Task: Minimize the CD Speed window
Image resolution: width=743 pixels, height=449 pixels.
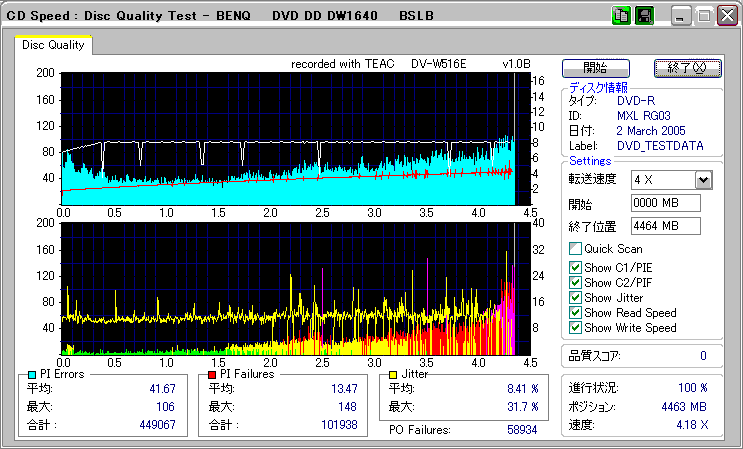Action: click(x=681, y=16)
